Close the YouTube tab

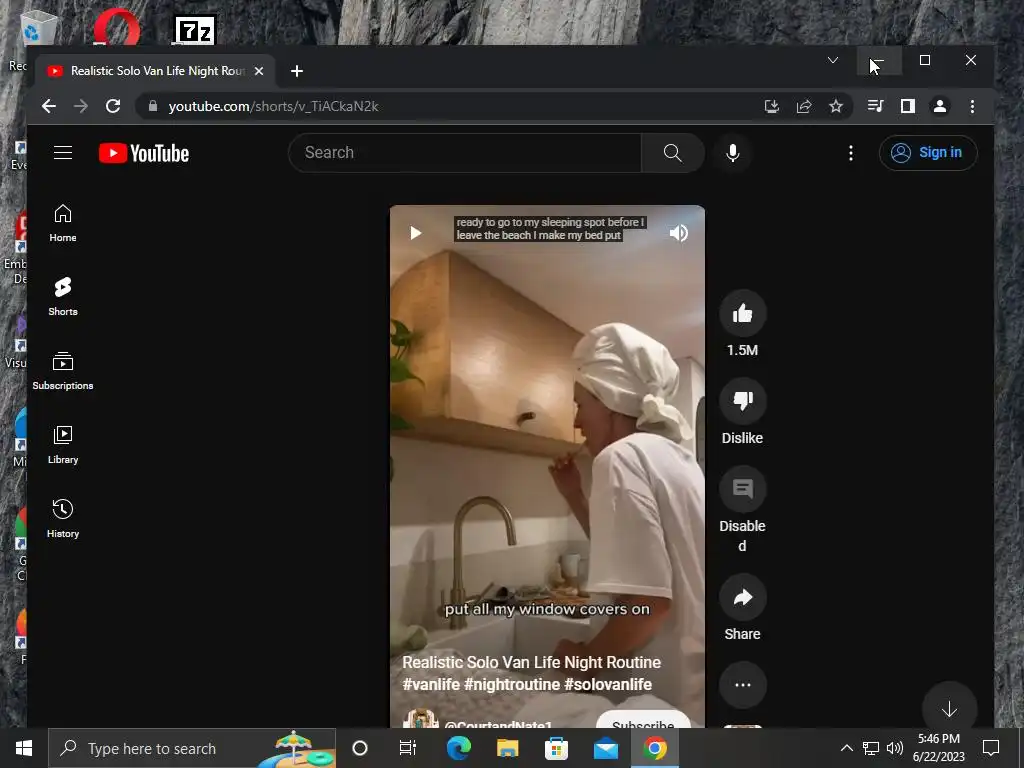[259, 71]
